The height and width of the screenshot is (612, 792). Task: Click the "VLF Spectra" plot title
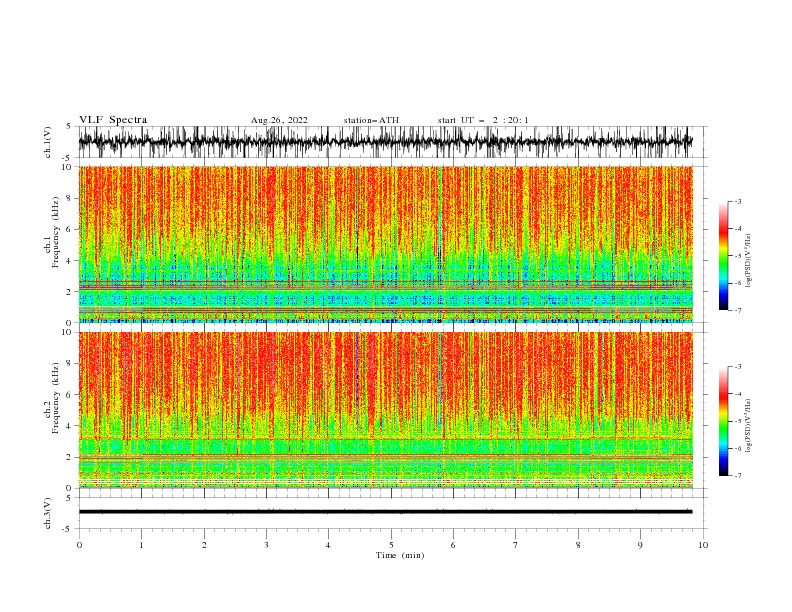tap(113, 120)
